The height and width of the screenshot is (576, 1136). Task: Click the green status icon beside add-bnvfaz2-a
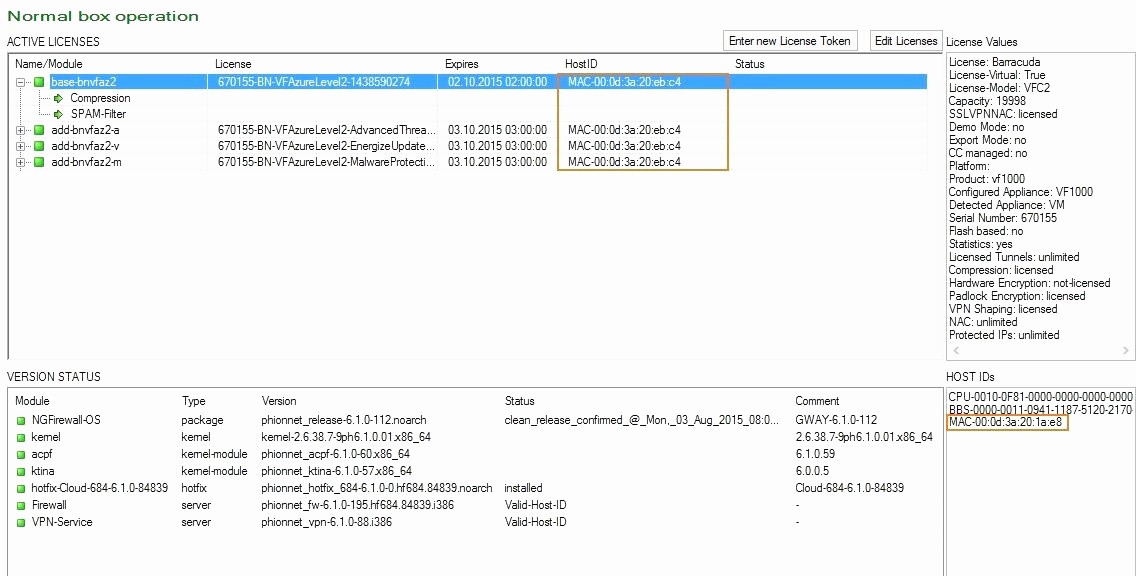[x=39, y=130]
